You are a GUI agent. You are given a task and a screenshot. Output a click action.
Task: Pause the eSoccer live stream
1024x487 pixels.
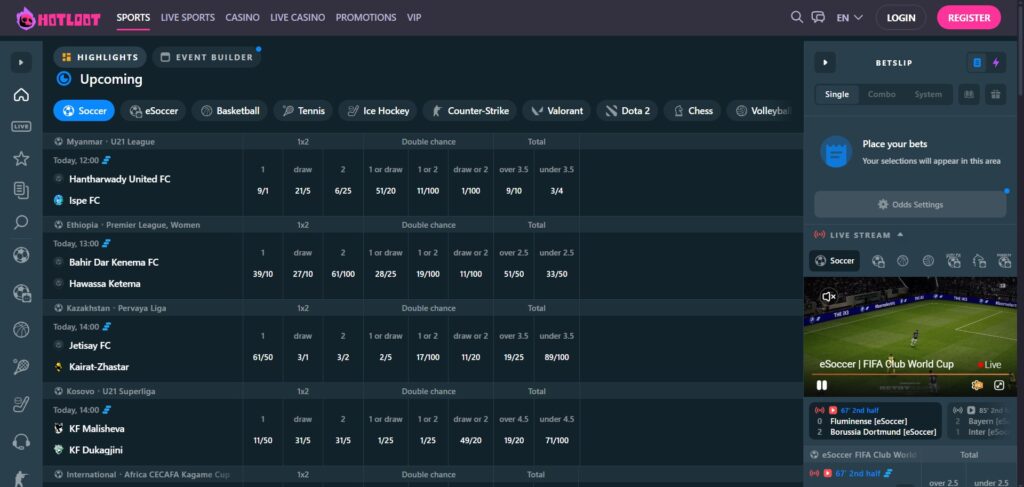(822, 385)
